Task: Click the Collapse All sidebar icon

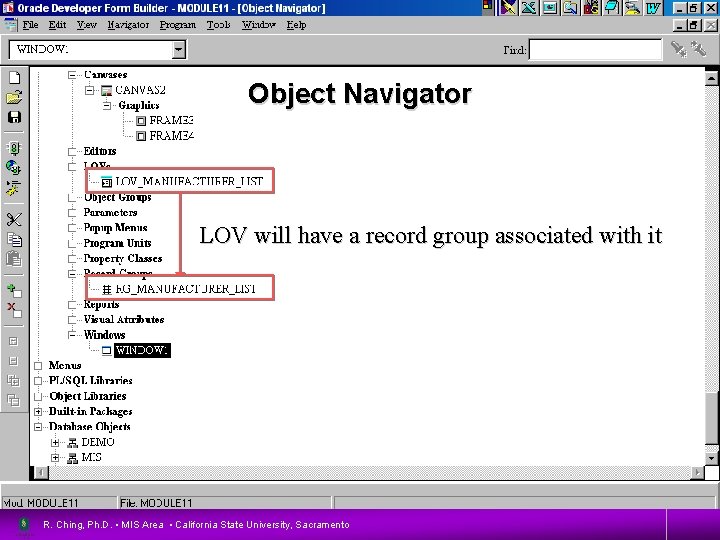Action: click(x=13, y=400)
